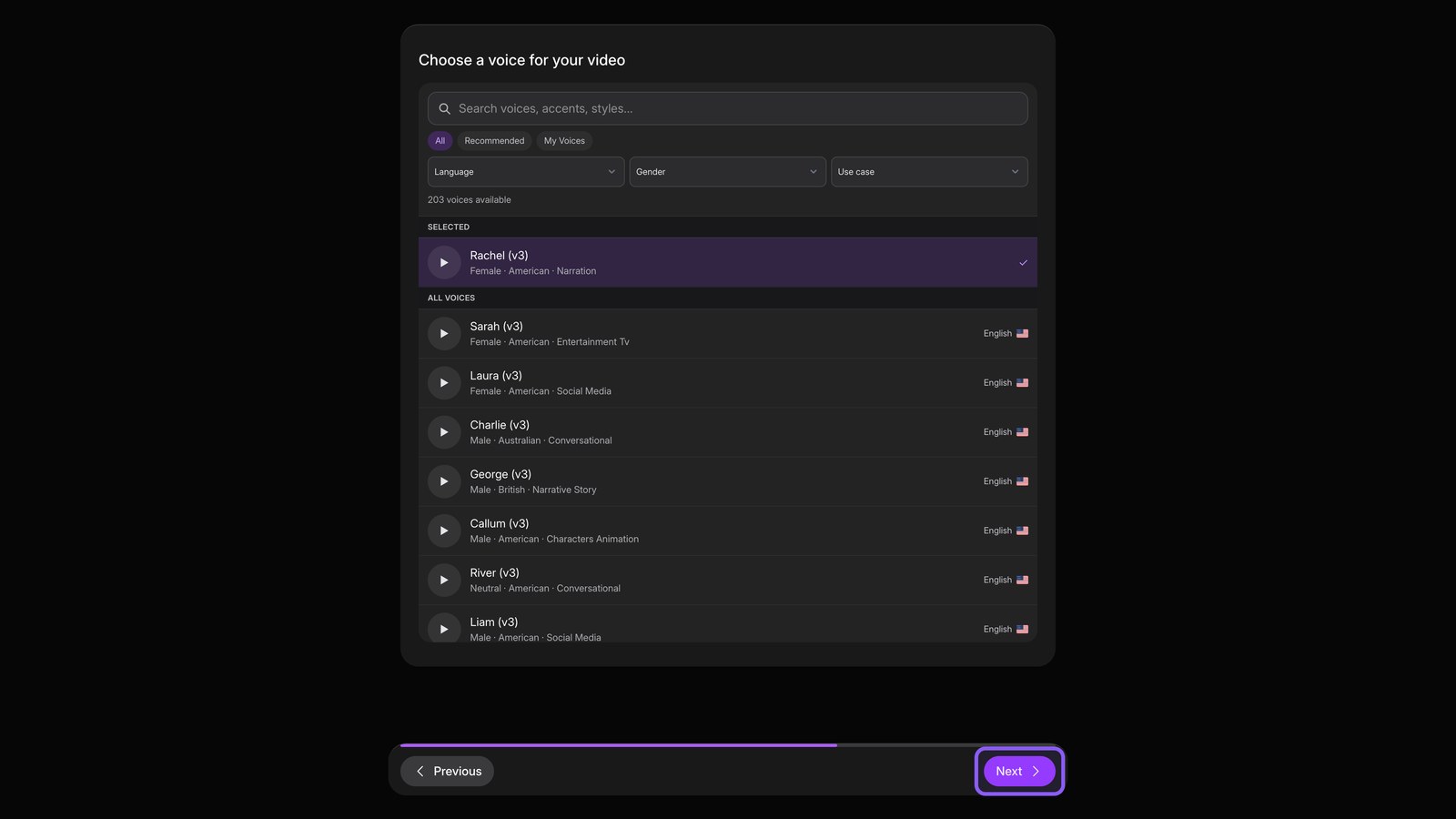Play the River (v3) voice sample
Viewport: 1456px width, 819px height.
point(444,580)
